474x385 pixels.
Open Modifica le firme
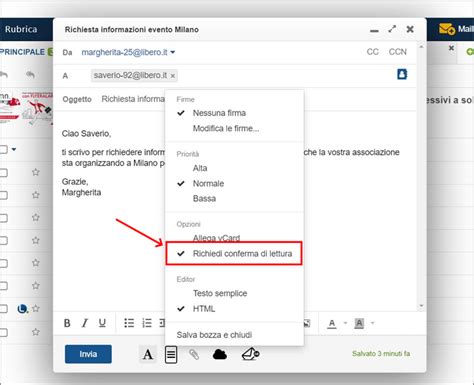(x=226, y=128)
